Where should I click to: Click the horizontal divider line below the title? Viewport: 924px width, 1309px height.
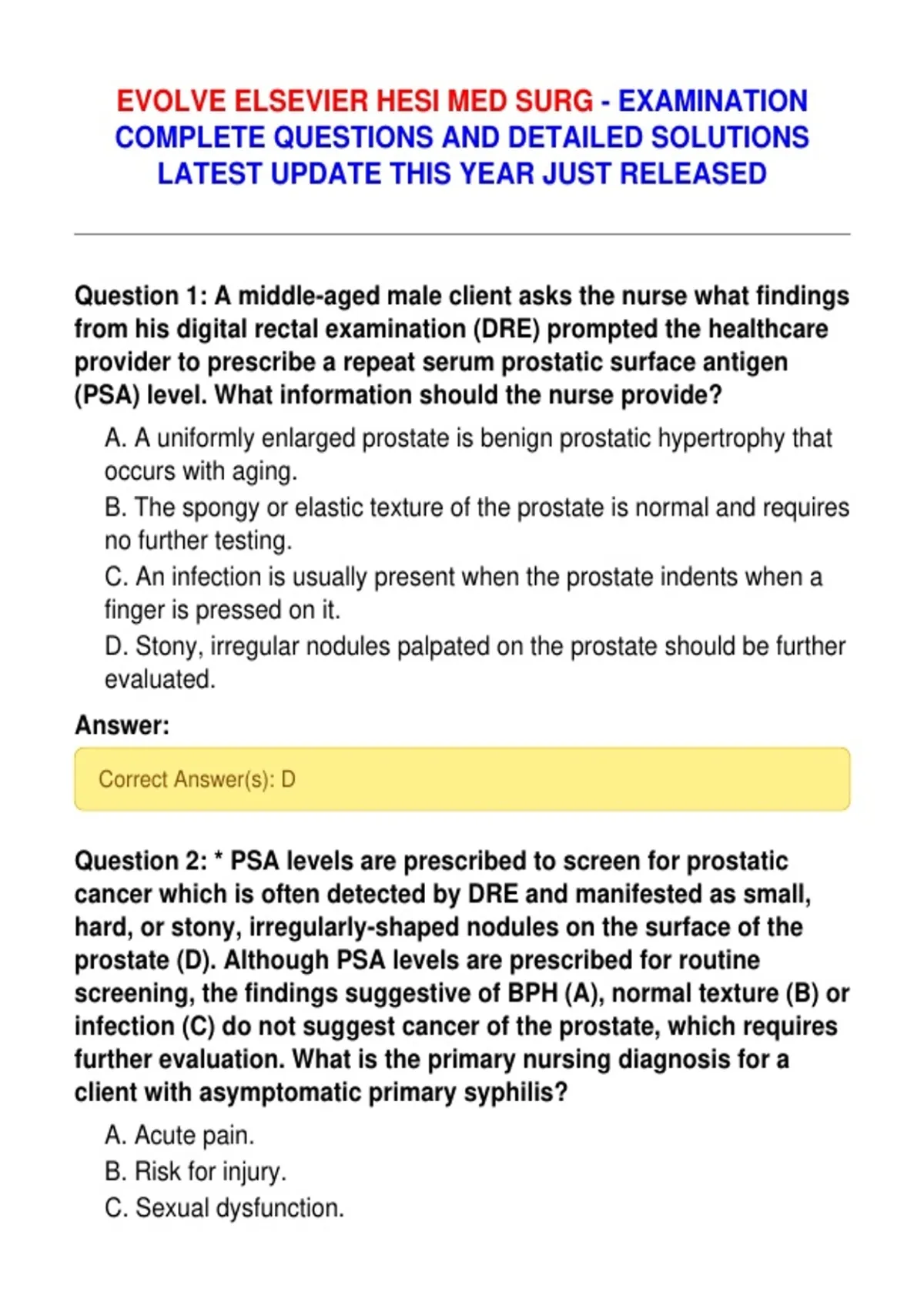point(462,233)
